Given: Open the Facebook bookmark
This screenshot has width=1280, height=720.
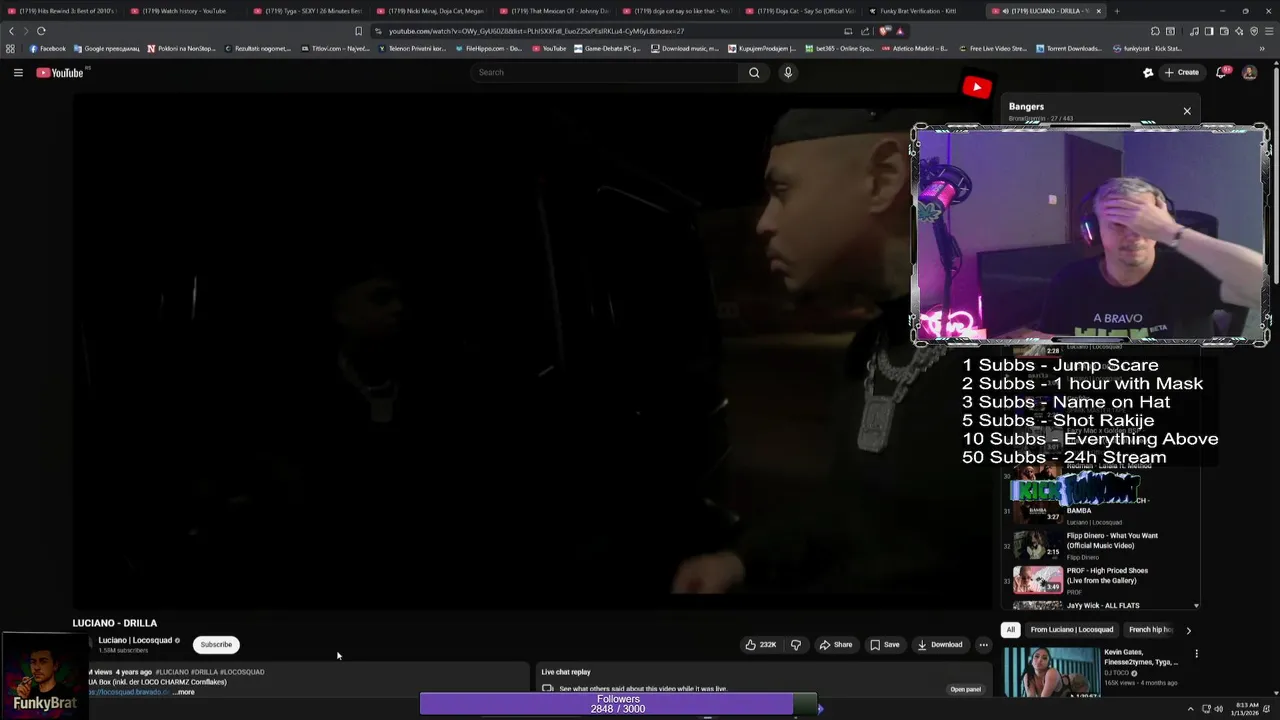Looking at the screenshot, I should point(47,48).
